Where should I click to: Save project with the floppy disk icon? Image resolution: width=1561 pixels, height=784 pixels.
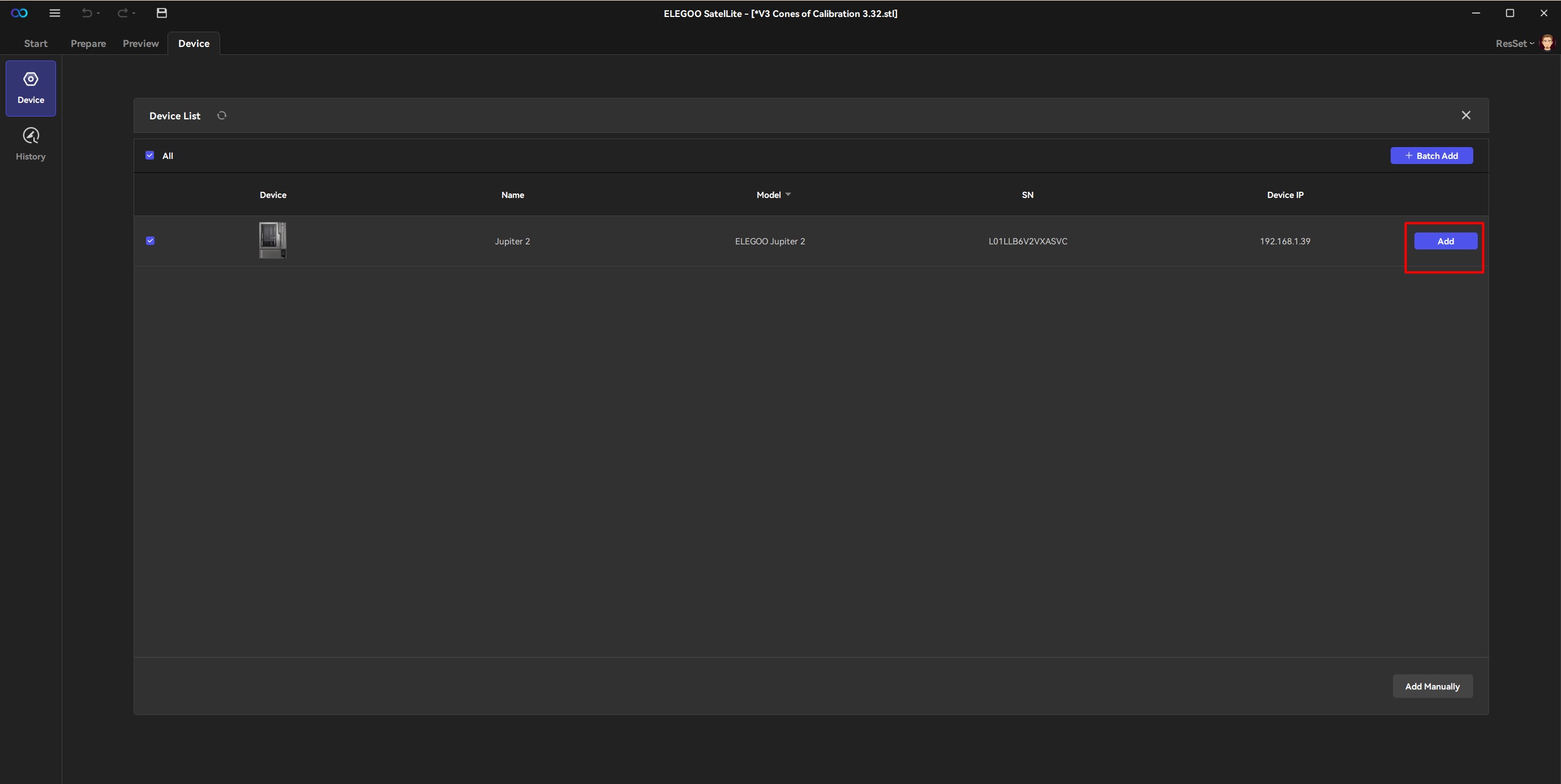point(162,14)
